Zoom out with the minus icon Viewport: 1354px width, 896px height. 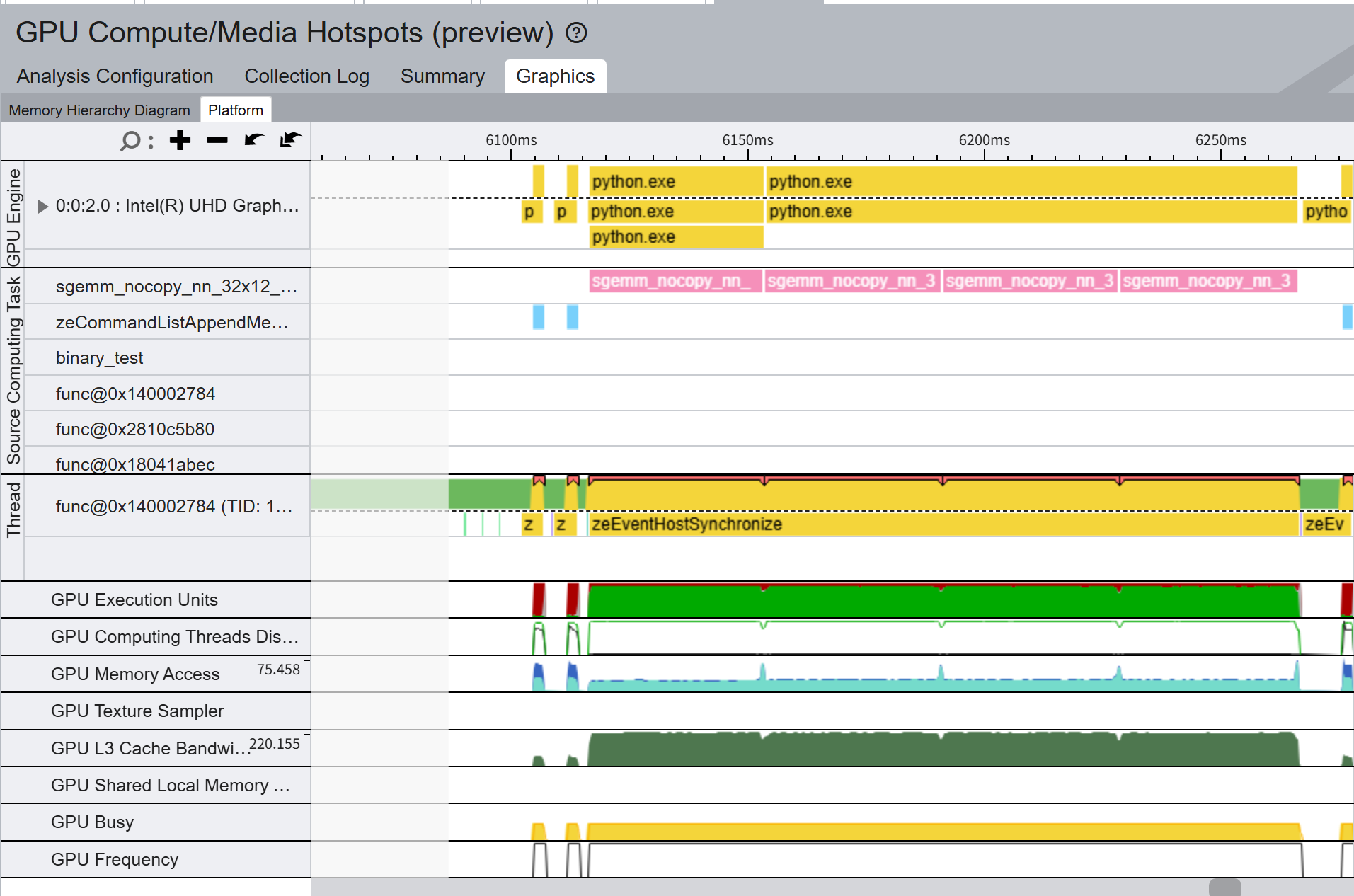pos(217,140)
